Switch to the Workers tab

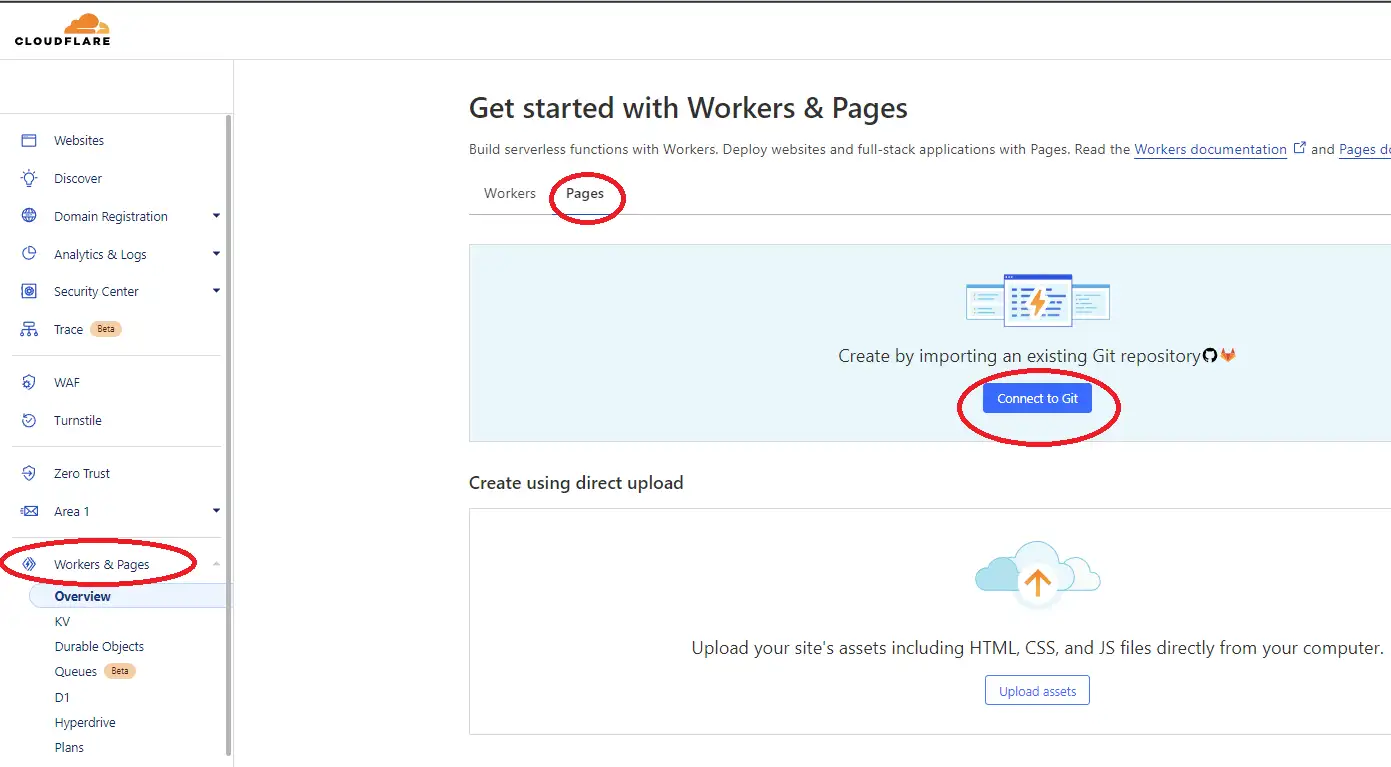(510, 193)
